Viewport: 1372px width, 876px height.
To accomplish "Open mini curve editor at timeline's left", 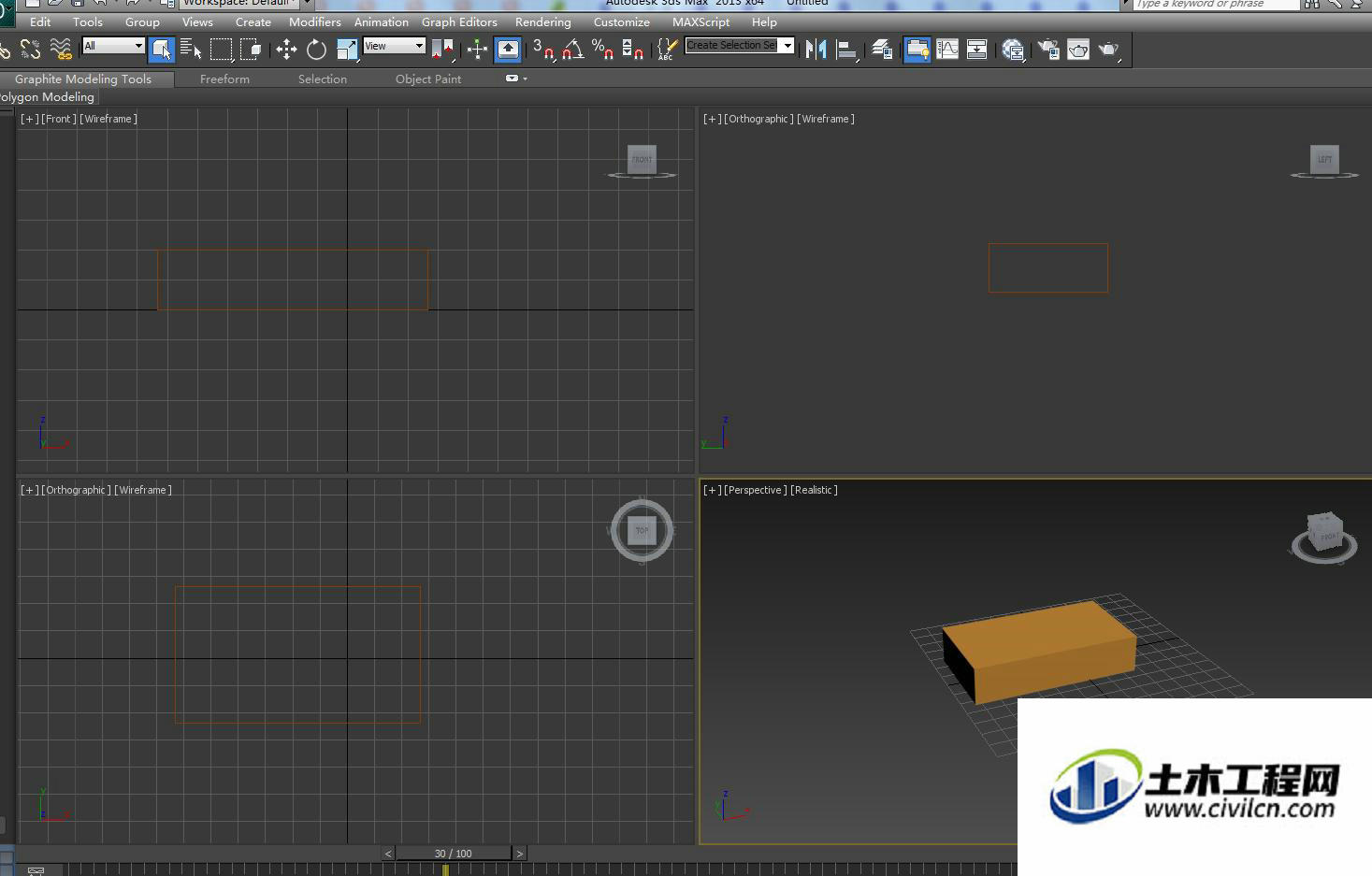I will pos(36,870).
